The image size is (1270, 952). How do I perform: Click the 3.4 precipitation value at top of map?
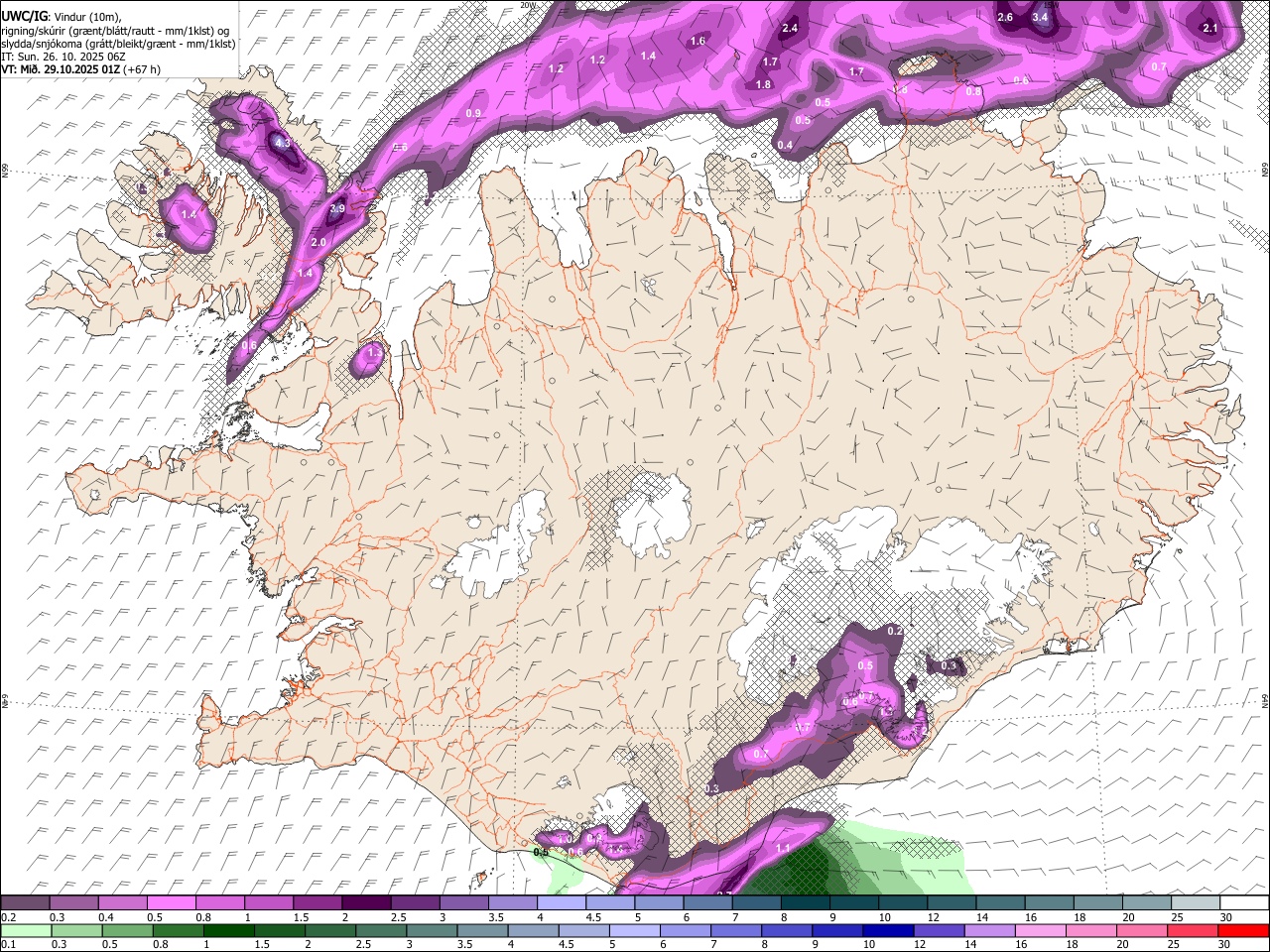tap(1040, 17)
